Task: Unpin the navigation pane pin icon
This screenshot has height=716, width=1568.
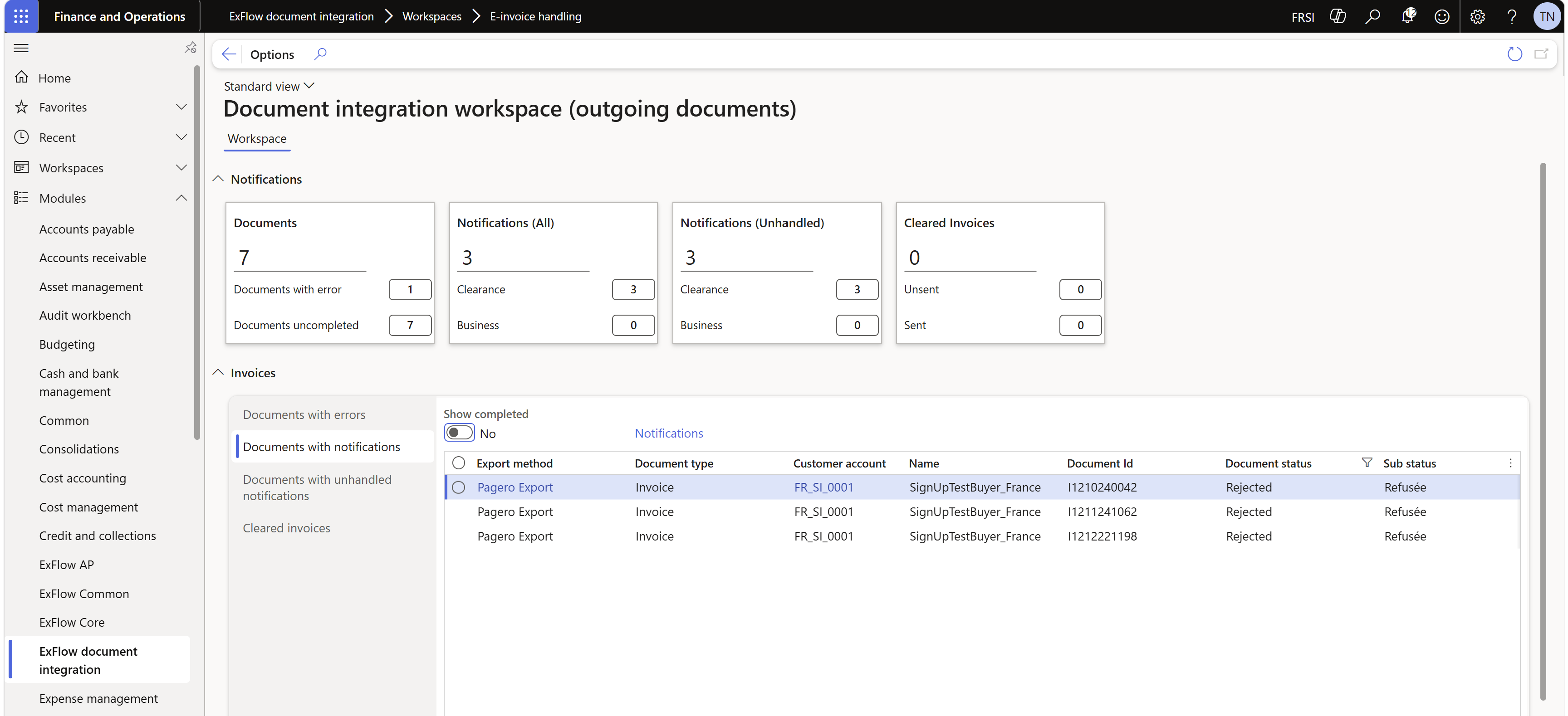Action: tap(191, 48)
